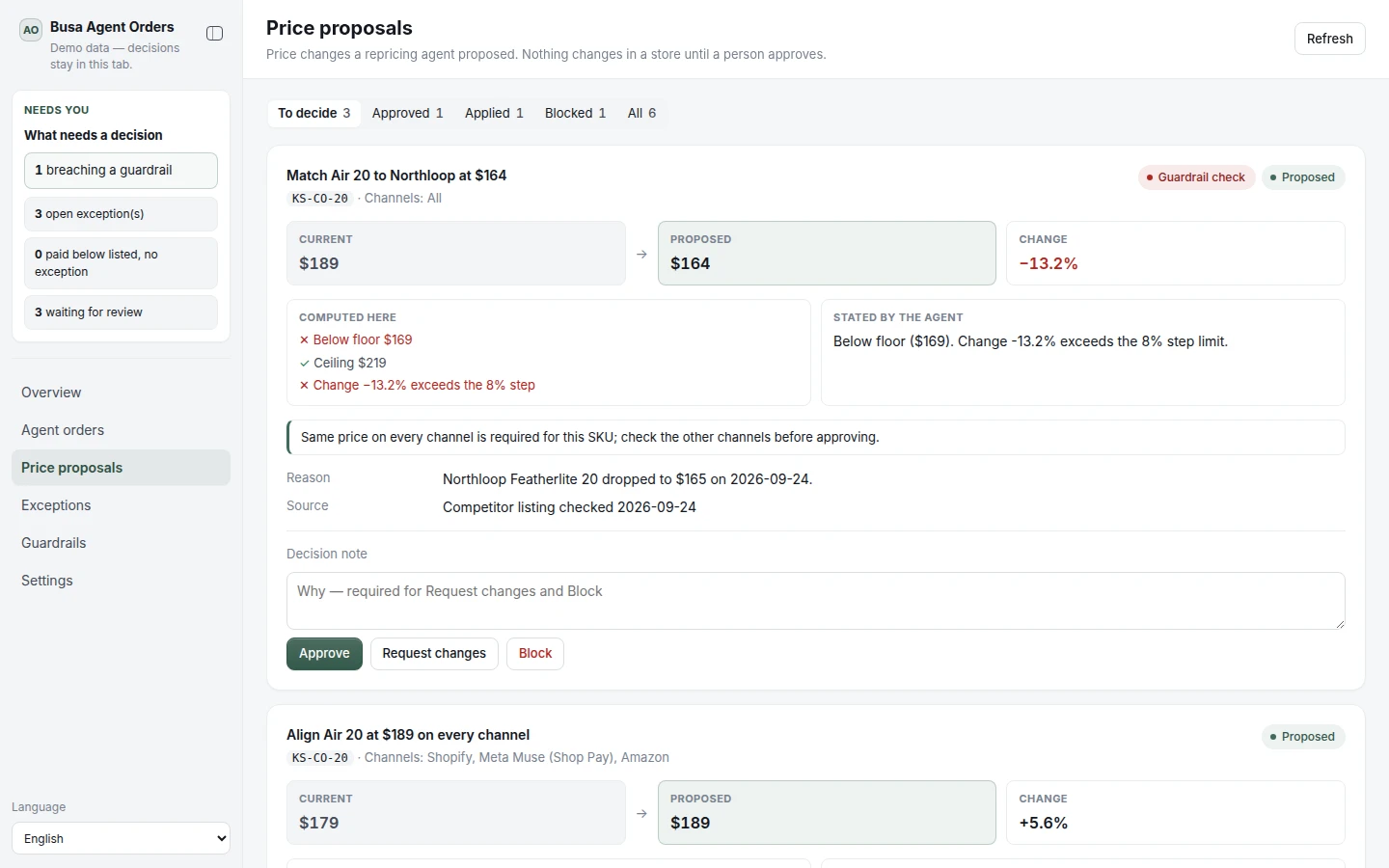
Task: Click the source "Competitor listing checked 2026-09-24"
Action: tap(569, 507)
